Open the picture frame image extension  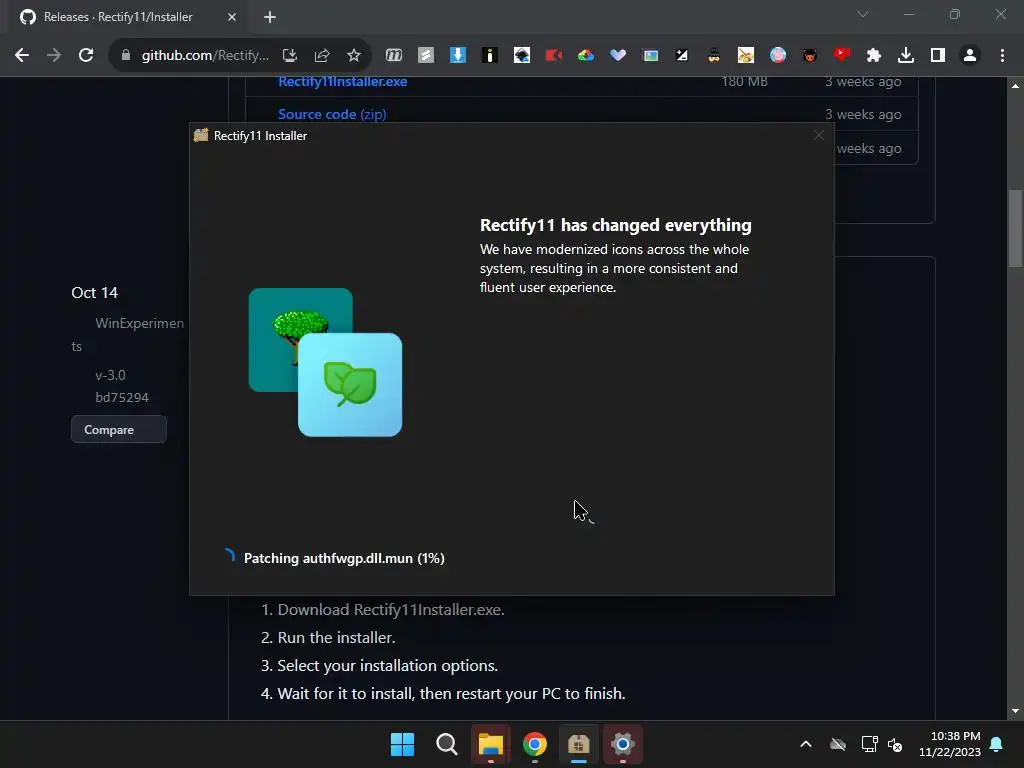[x=650, y=56]
